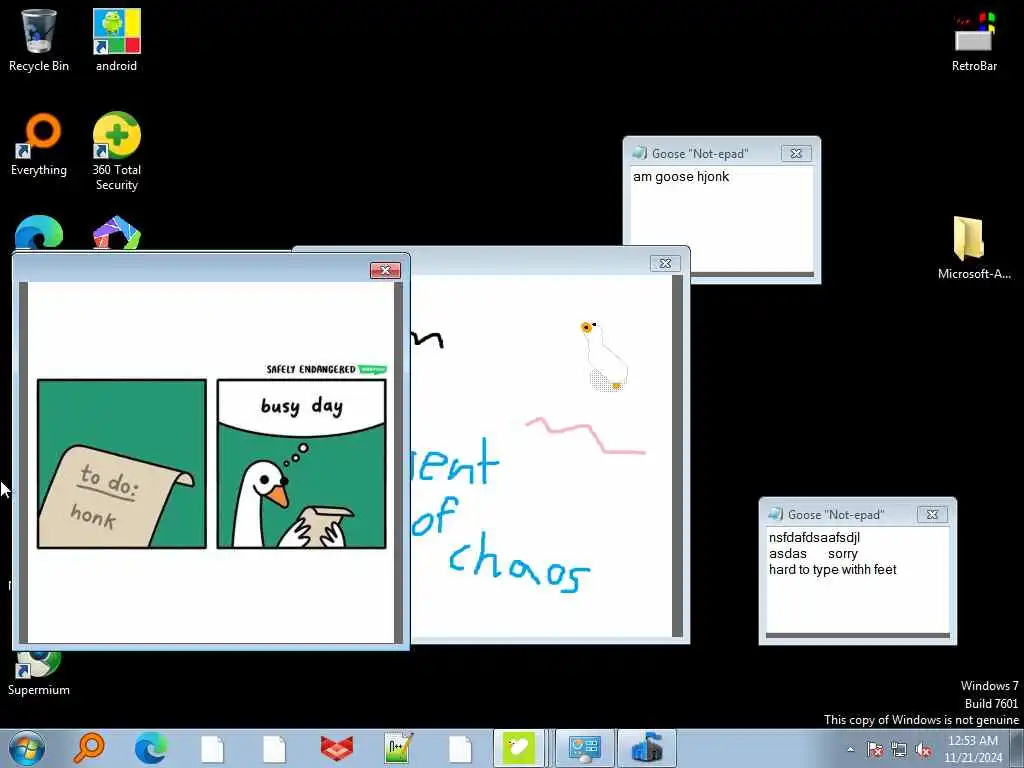Select the android desktop shortcut
Image resolution: width=1024 pixels, height=768 pixels.
coord(116,40)
